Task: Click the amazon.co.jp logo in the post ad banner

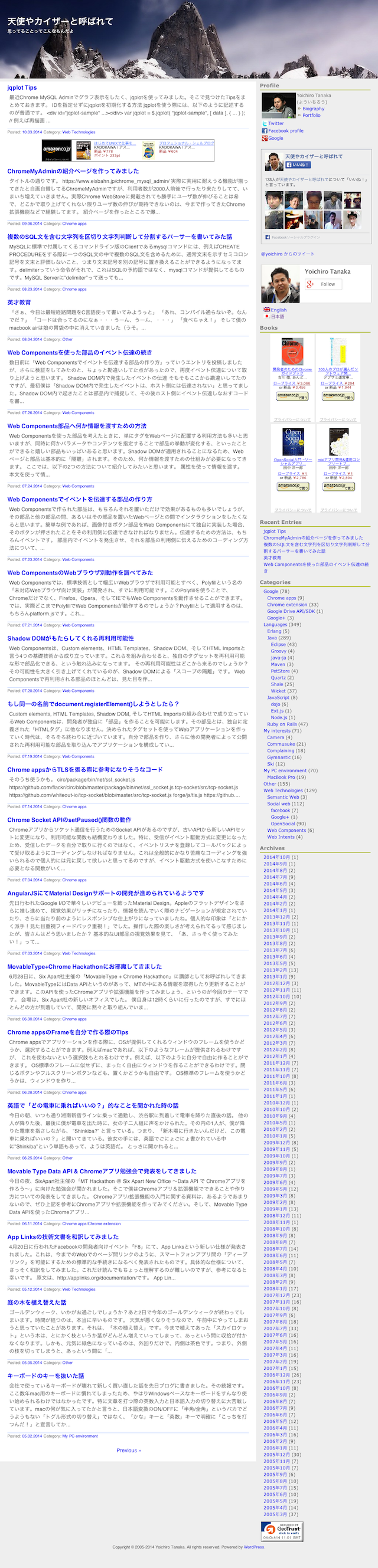Action: [57, 149]
